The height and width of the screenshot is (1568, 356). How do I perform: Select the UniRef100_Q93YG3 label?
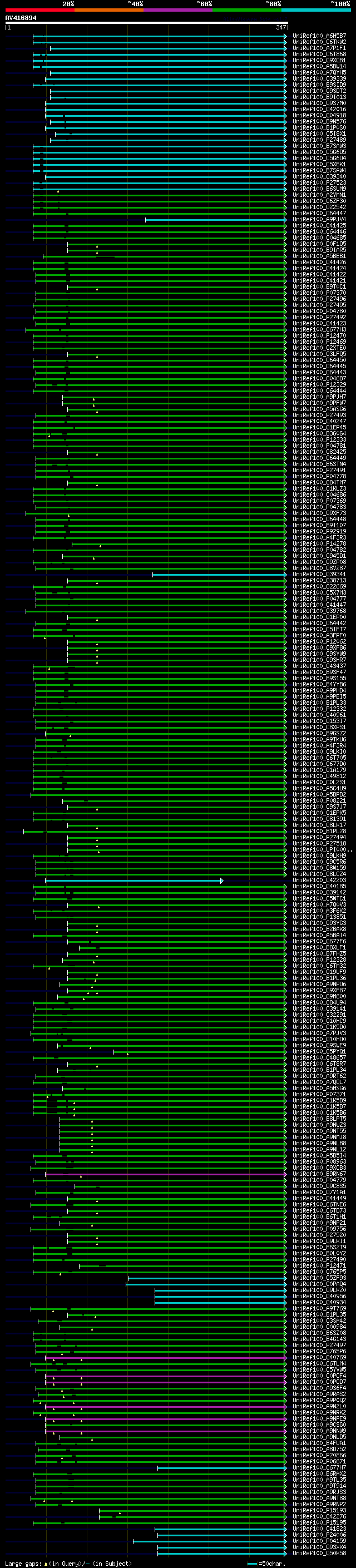(319, 923)
